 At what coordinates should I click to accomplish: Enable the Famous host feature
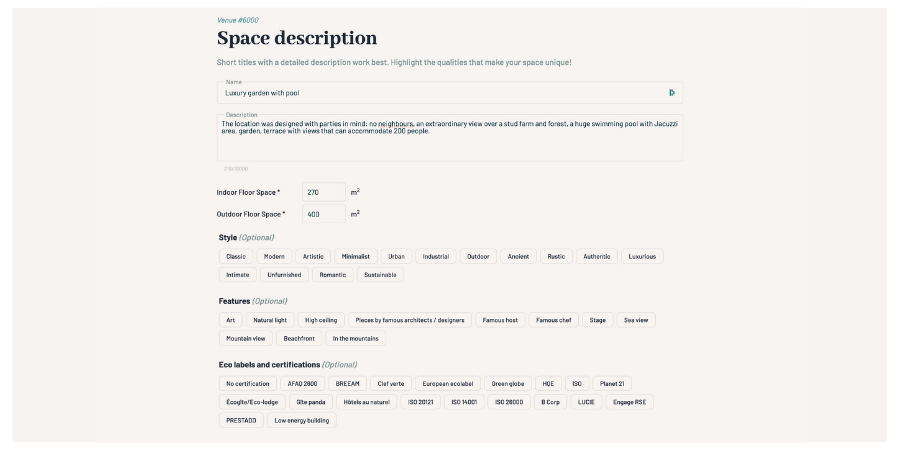point(501,320)
